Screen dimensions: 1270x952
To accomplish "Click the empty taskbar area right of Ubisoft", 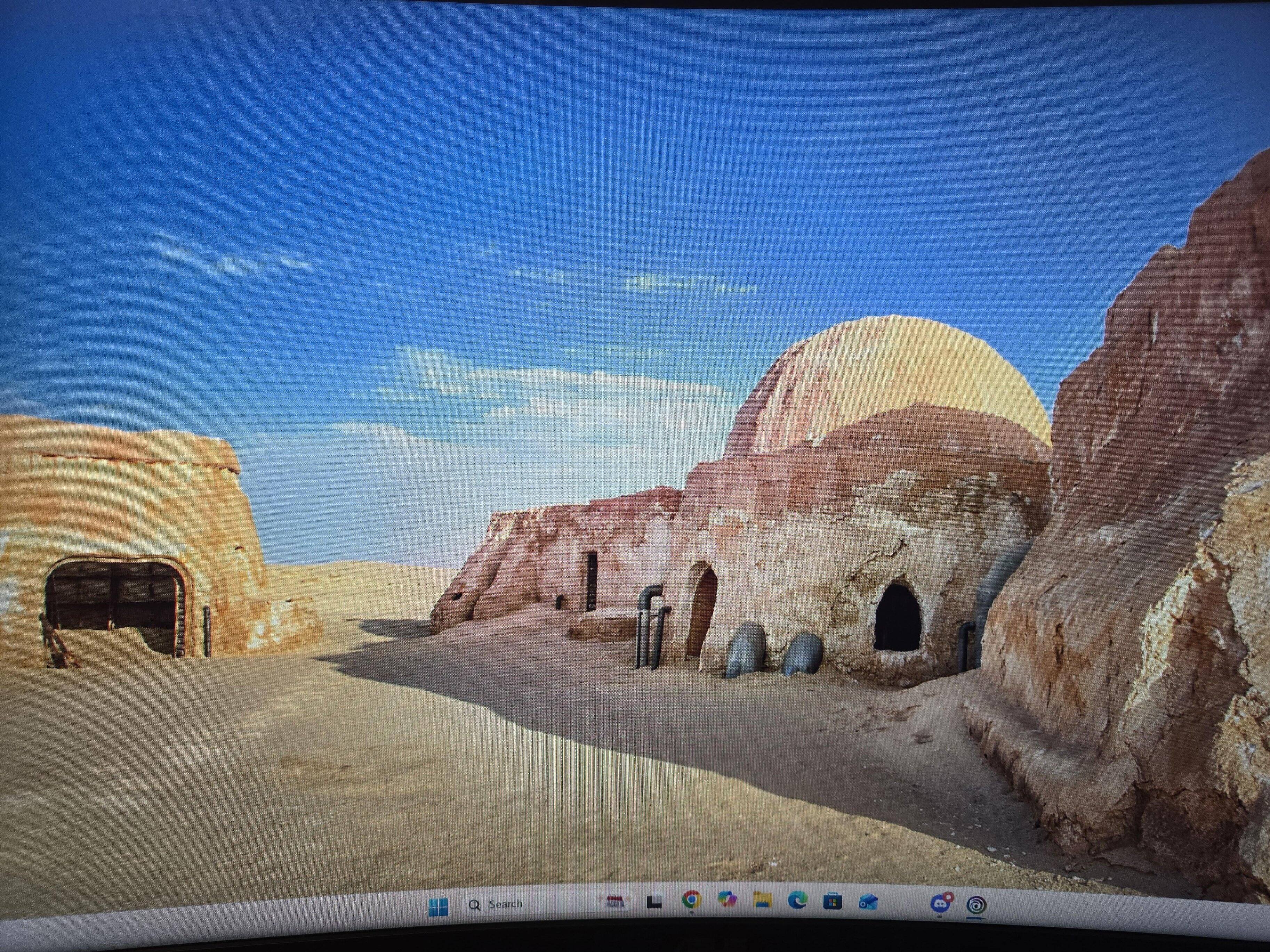I will (x=1062, y=910).
